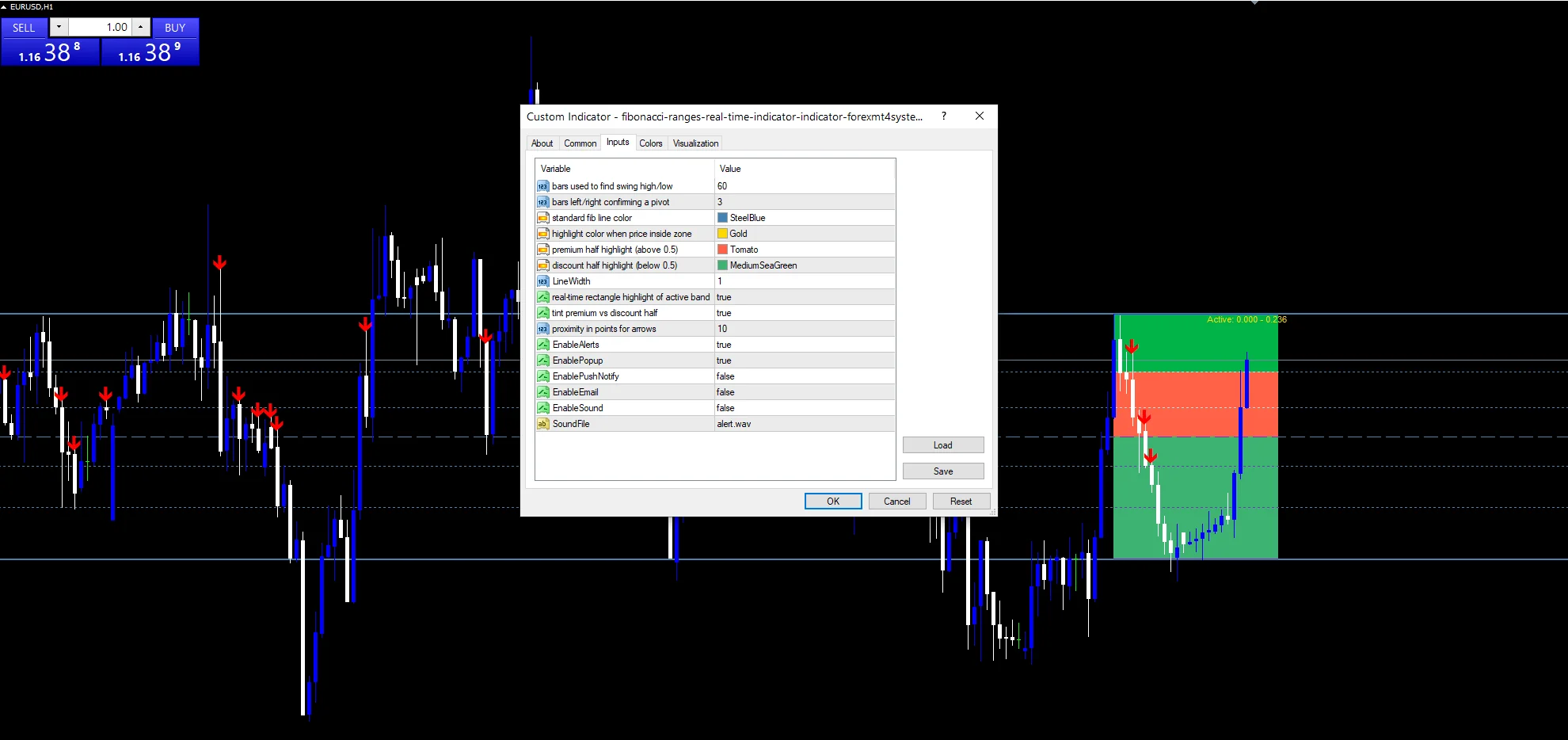Click the help question mark in dialog title
Screen dimensions: 1568x740
tap(944, 116)
